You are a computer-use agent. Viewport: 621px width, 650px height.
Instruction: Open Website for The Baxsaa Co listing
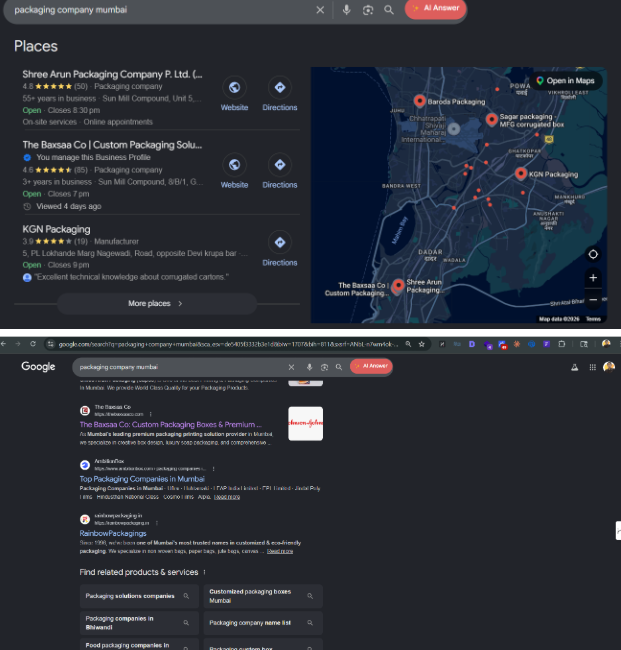[x=234, y=172]
